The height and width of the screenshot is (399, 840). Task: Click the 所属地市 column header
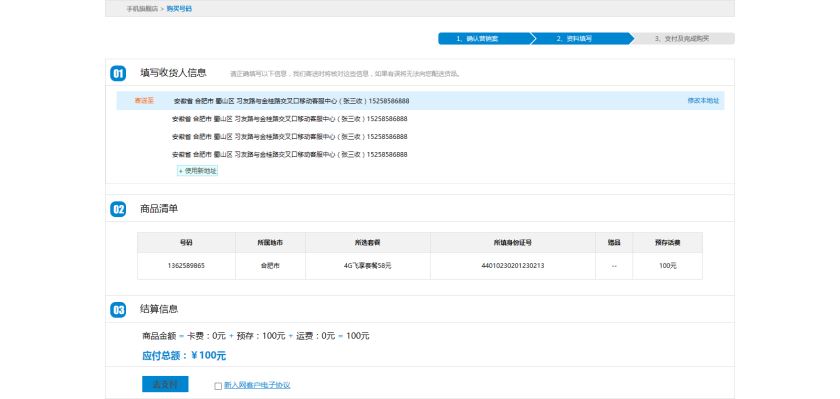pyautogui.click(x=270, y=243)
